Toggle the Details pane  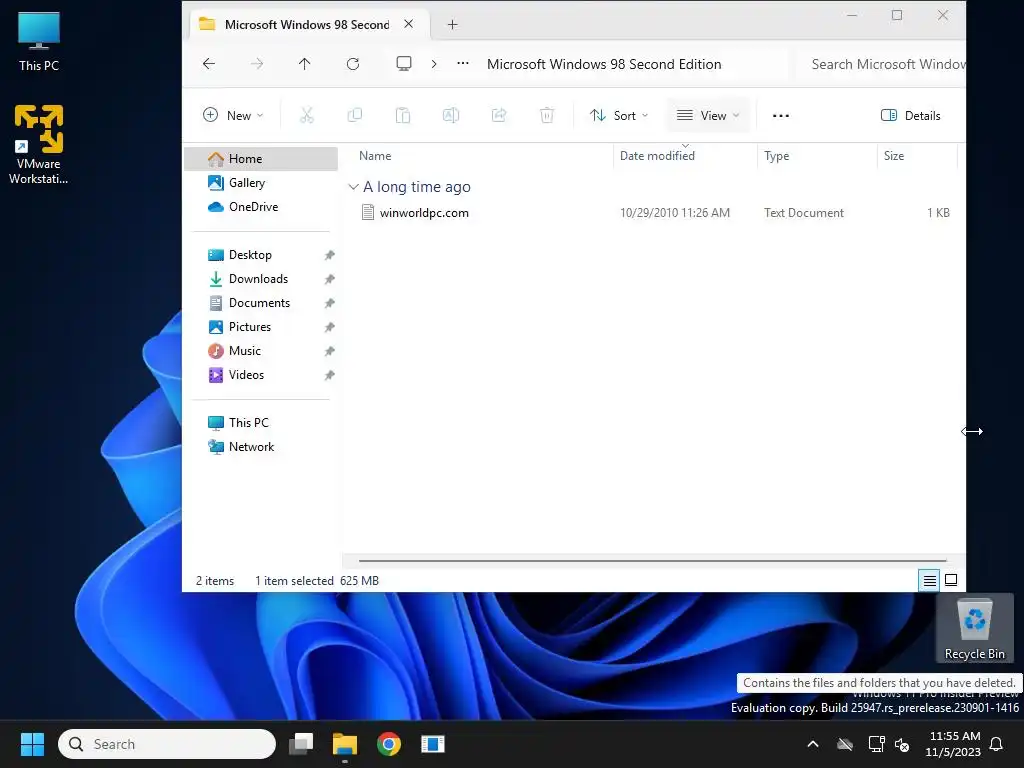(910, 116)
